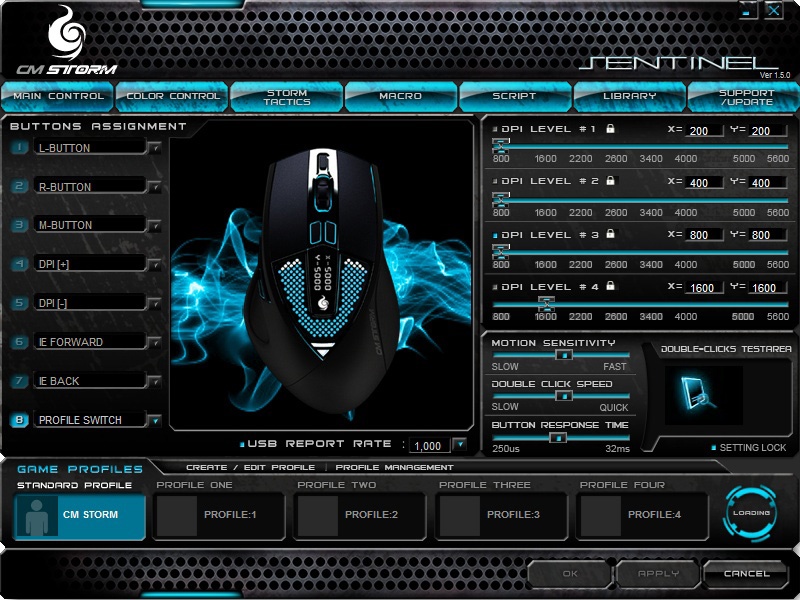This screenshot has width=800, height=600.
Task: Close the Sentinel window
Action: pos(773,10)
